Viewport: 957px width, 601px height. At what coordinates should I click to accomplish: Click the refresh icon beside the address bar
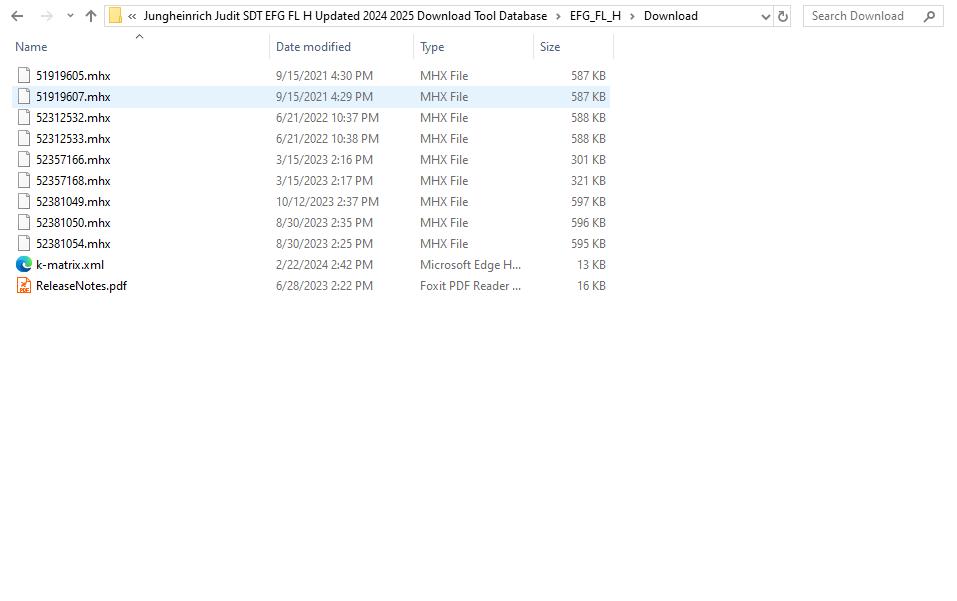[781, 16]
